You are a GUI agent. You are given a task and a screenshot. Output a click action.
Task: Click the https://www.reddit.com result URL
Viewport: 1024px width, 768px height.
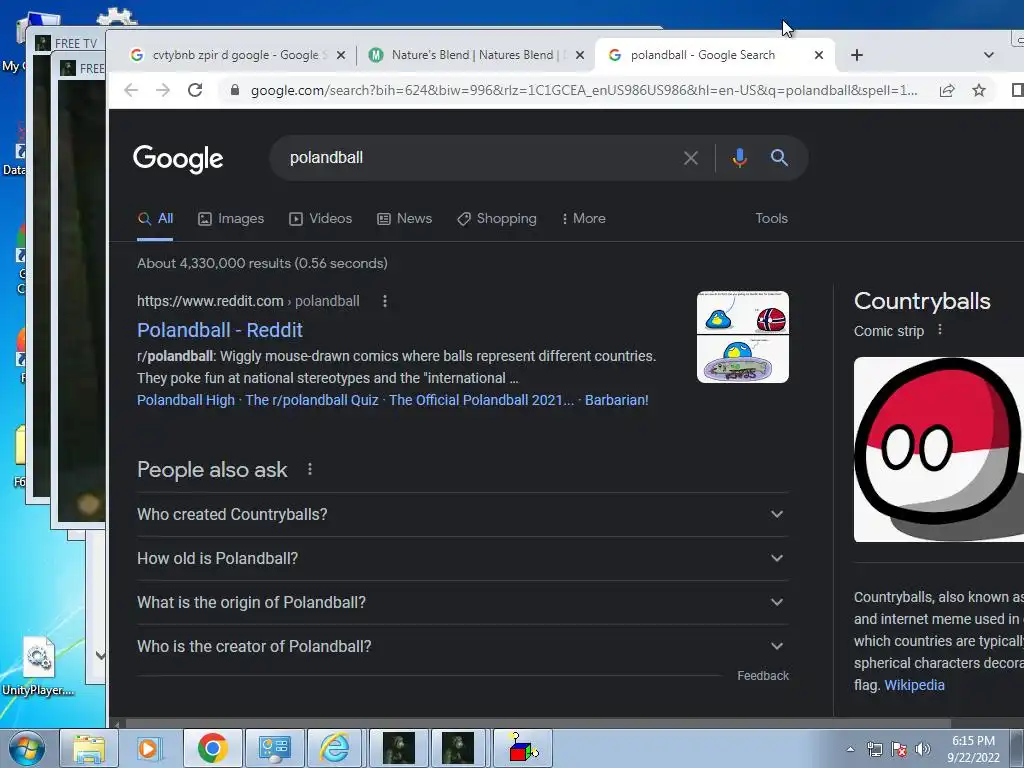pos(210,301)
